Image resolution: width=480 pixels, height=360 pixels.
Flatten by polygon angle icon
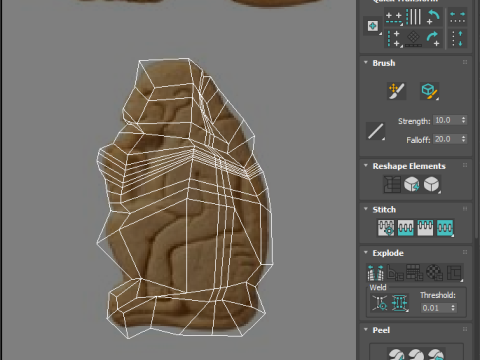point(395,273)
